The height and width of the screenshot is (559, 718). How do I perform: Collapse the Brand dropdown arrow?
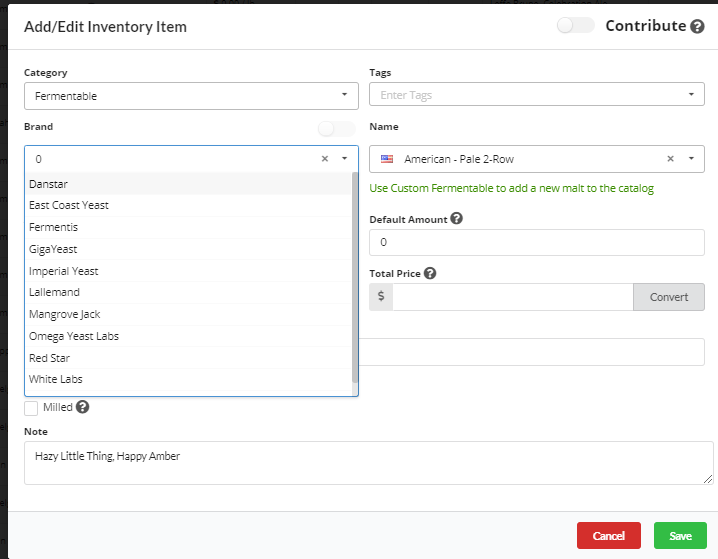pos(344,158)
